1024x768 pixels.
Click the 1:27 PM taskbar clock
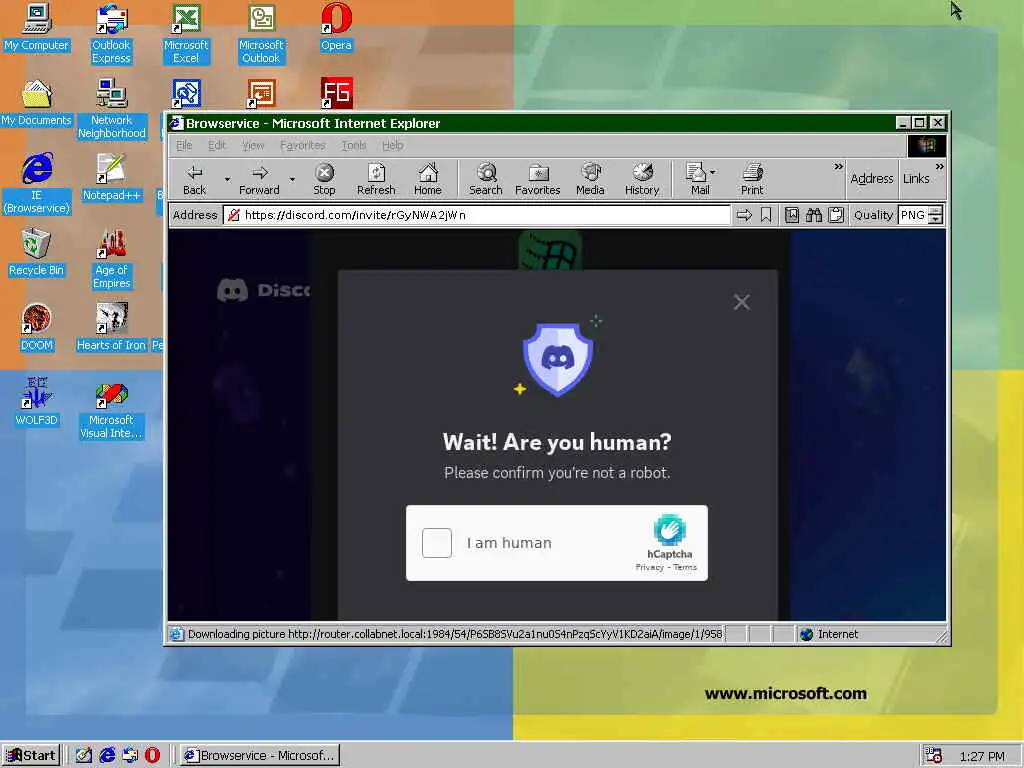click(982, 756)
